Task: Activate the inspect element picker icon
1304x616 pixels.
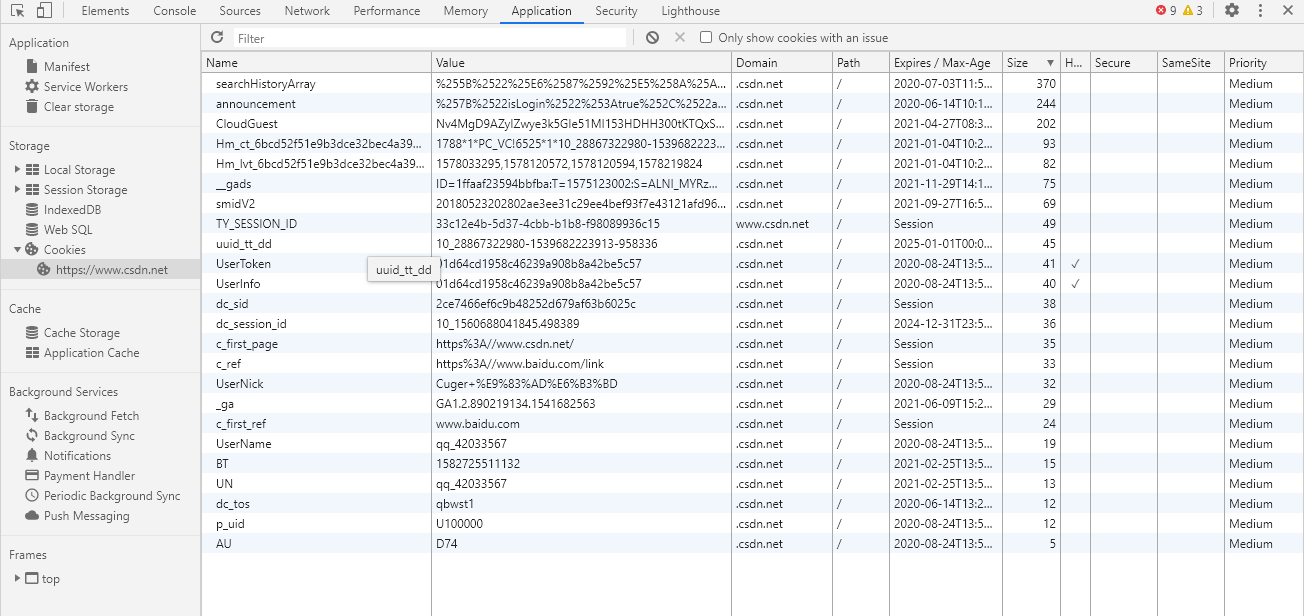Action: (18, 11)
